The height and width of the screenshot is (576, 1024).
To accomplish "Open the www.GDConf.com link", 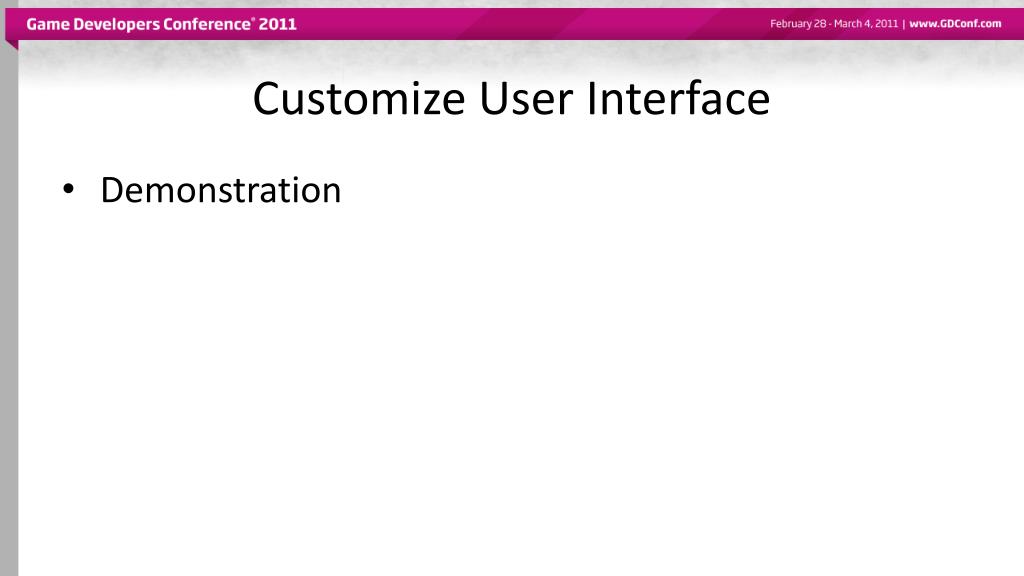I will coord(955,24).
